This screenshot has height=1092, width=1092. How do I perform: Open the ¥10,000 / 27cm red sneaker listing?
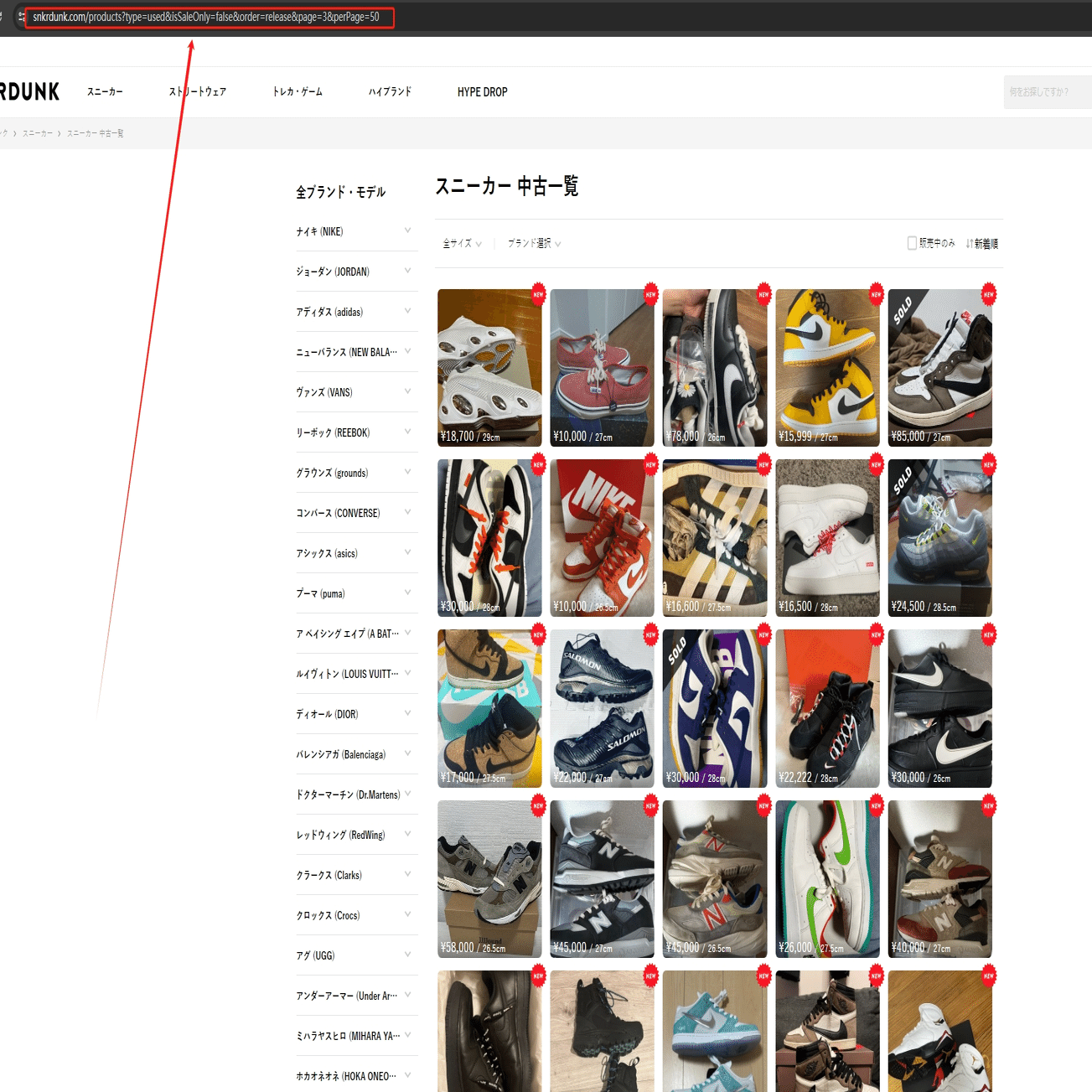[602, 368]
